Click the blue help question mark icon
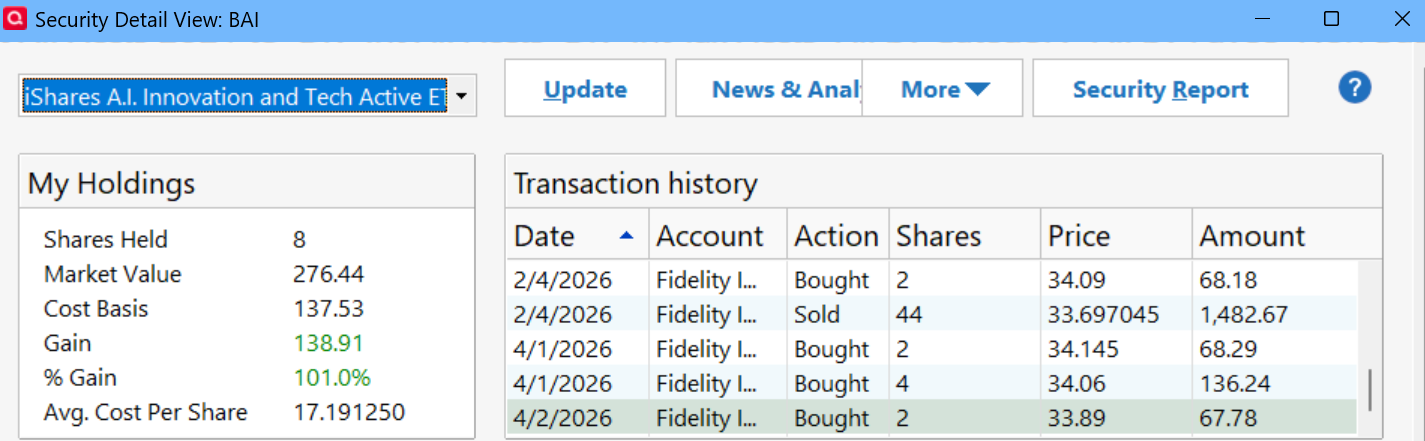Screen dimensions: 1425x441 1355,88
